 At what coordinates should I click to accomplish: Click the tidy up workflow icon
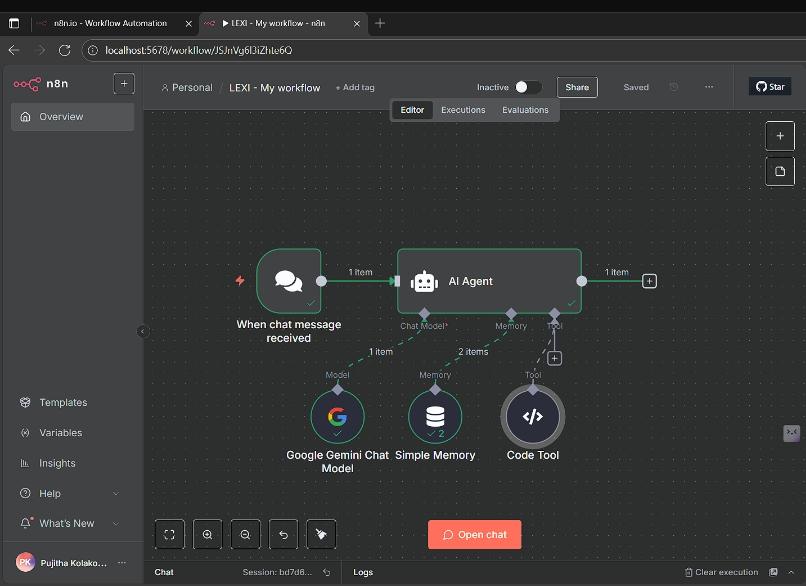coord(321,535)
